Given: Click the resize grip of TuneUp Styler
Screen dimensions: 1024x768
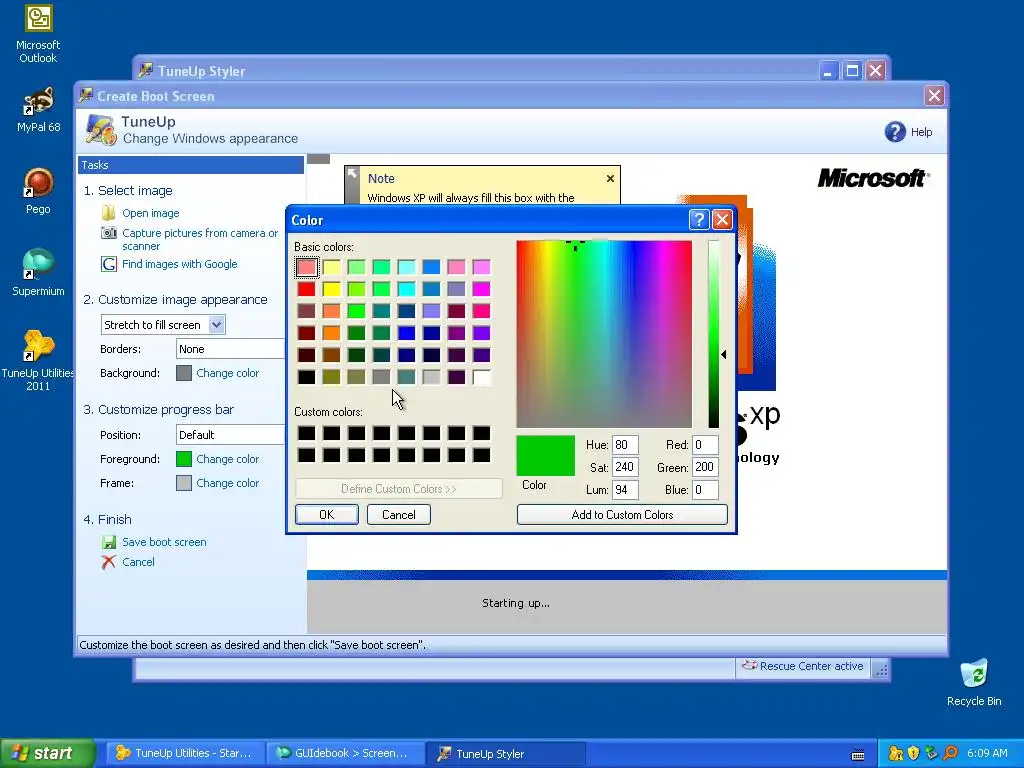Looking at the screenshot, I should [x=881, y=669].
